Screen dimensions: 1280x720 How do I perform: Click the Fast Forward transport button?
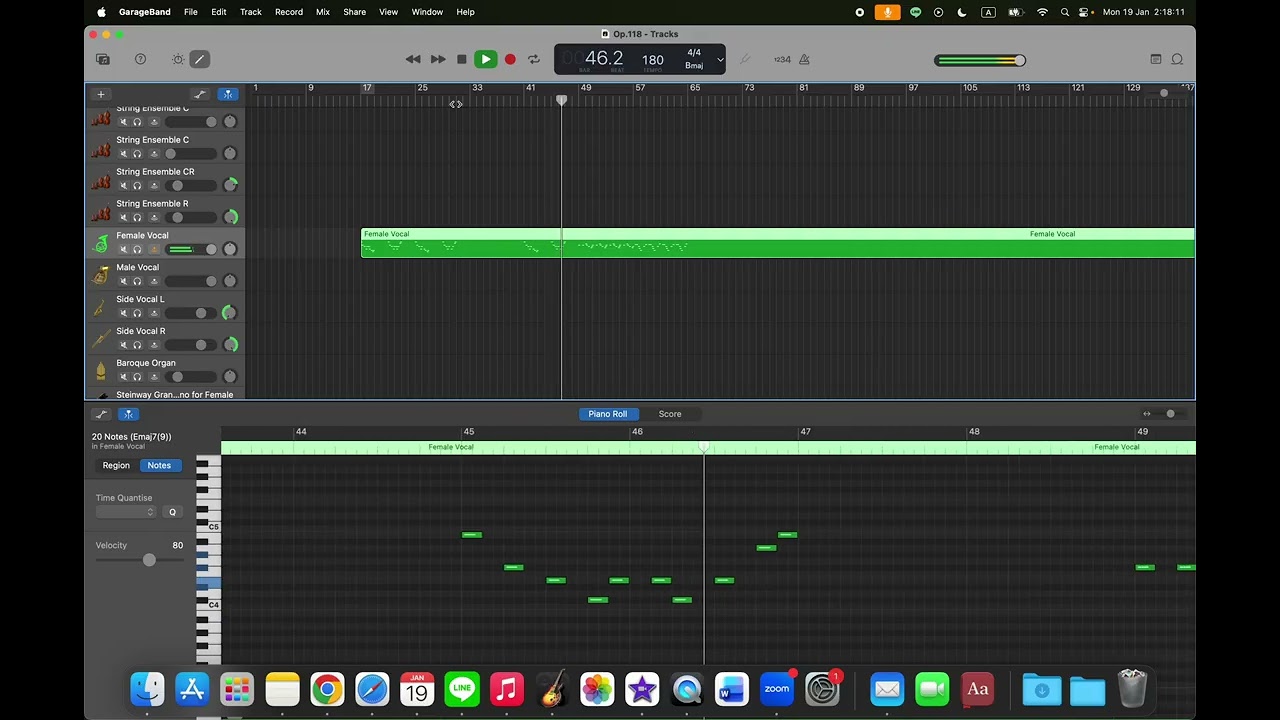click(438, 59)
